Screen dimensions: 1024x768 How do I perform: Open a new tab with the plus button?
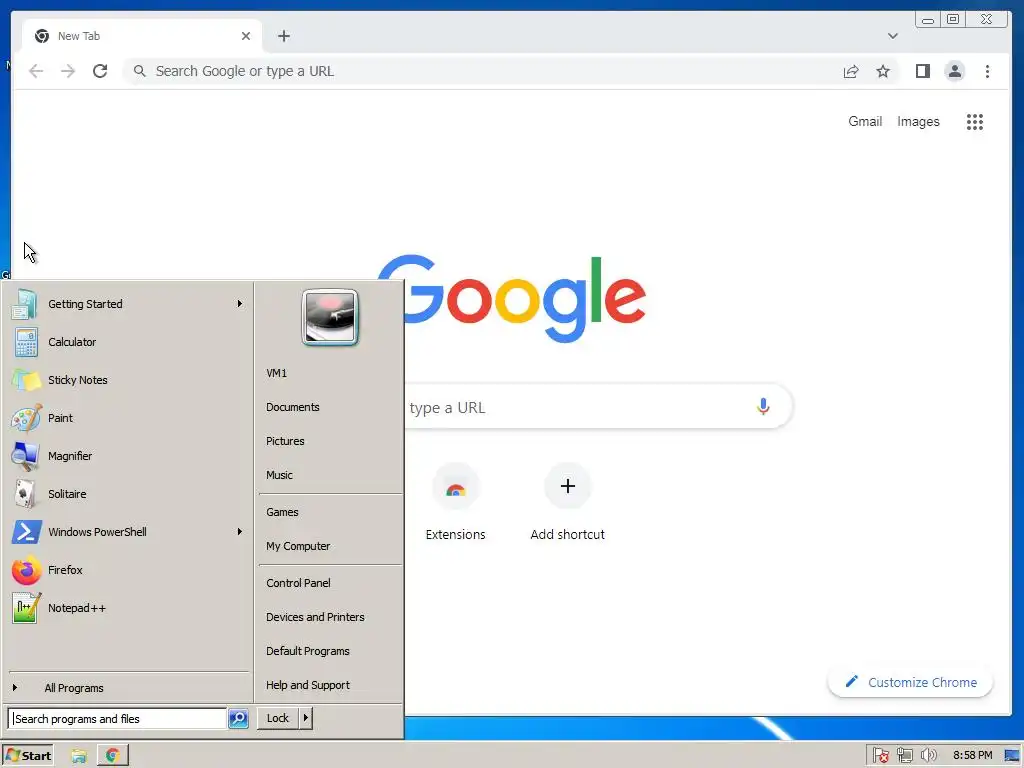pos(283,36)
